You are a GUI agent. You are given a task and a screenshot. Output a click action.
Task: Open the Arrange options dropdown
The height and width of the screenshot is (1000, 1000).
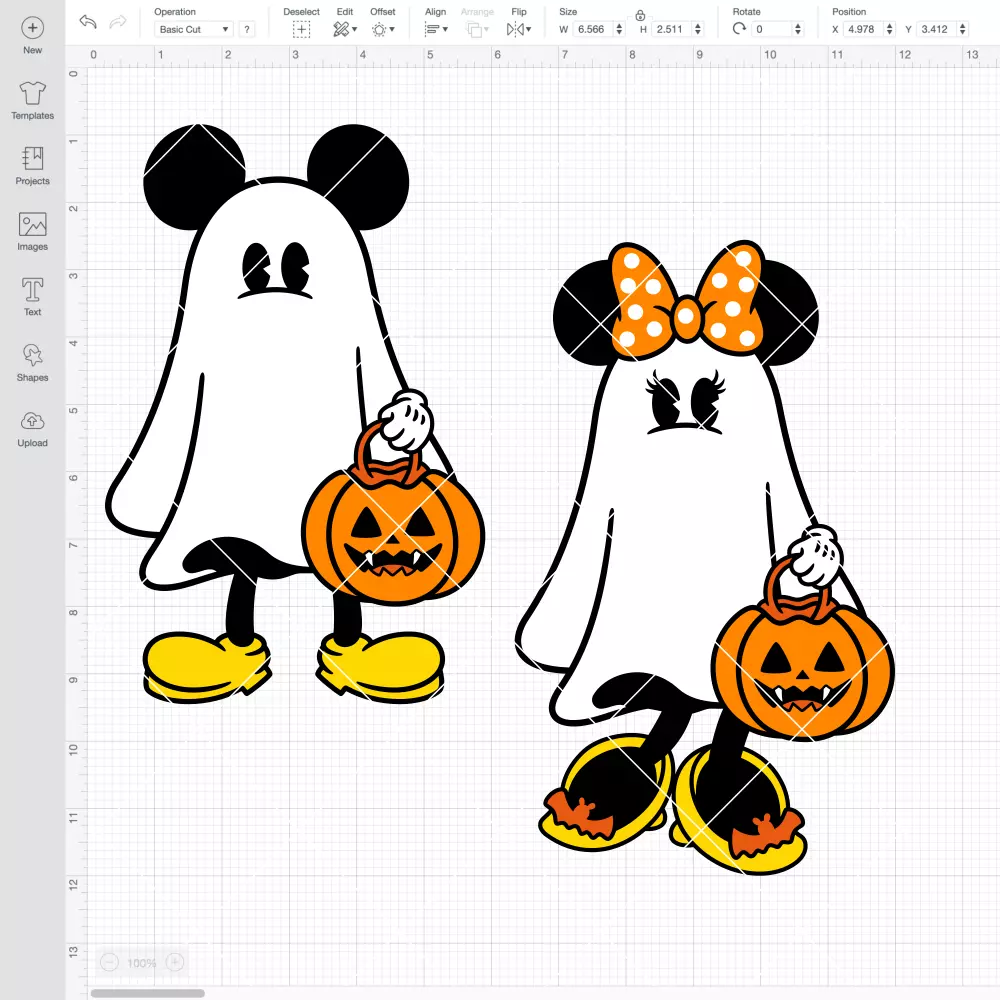tap(478, 29)
